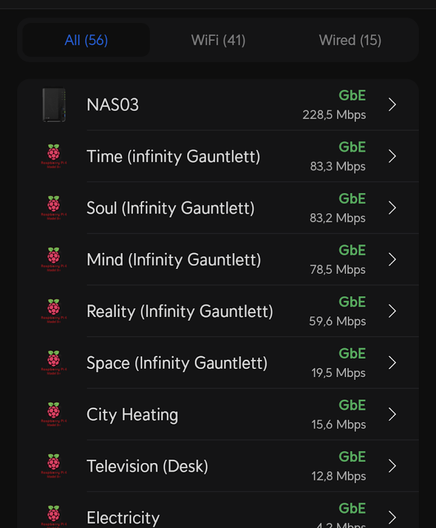Screen dimensions: 436x528
Task: Expand Television (Desk) chevron arrow
Action: tap(392, 466)
